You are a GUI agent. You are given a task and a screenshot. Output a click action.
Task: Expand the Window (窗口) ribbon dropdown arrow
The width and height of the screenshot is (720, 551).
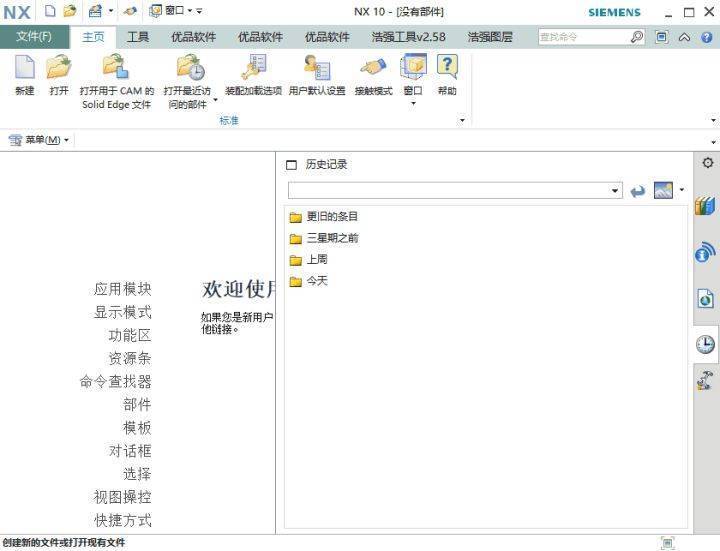pyautogui.click(x=413, y=104)
